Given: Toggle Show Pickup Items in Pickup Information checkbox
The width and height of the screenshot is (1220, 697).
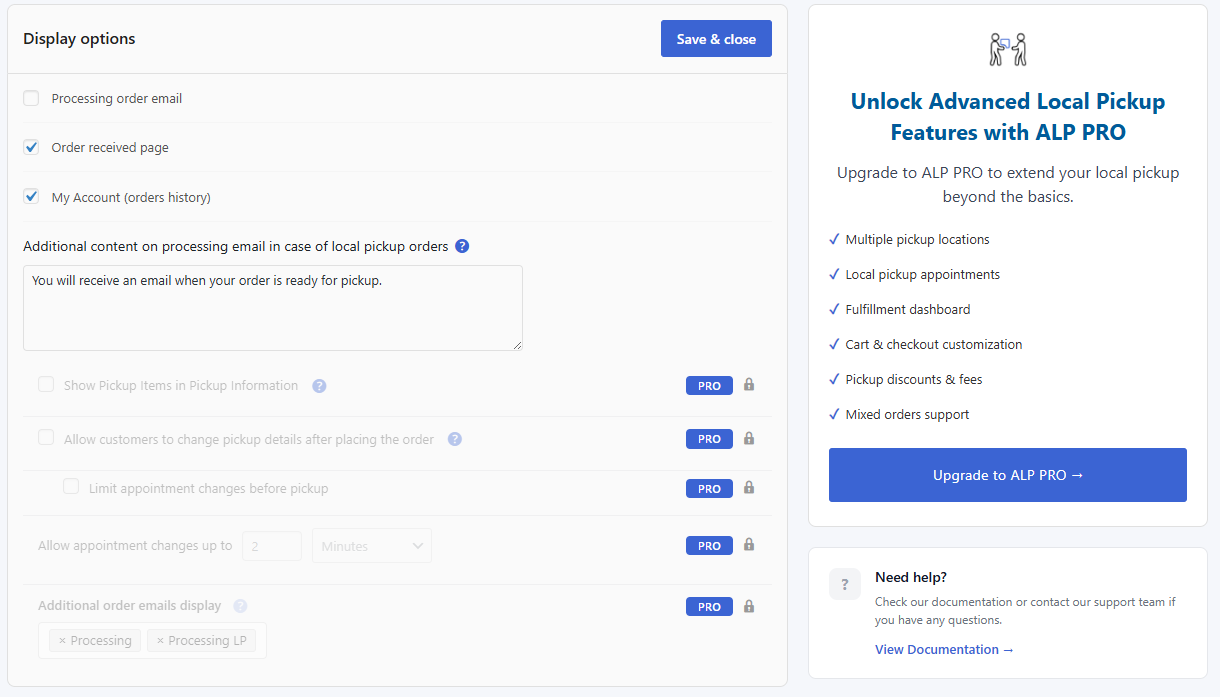Looking at the screenshot, I should point(46,384).
